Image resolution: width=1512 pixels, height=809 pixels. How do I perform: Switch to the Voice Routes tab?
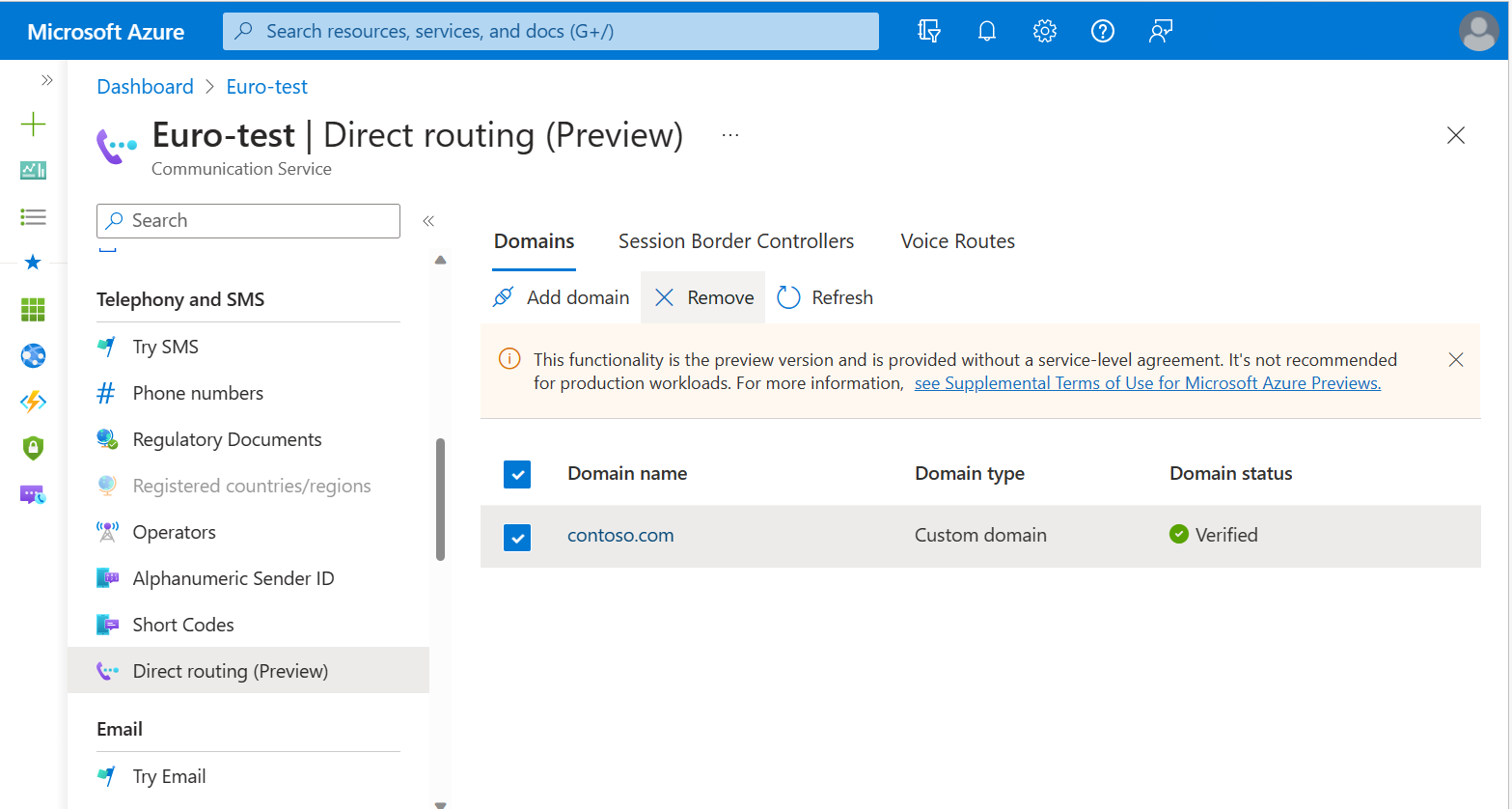click(957, 241)
